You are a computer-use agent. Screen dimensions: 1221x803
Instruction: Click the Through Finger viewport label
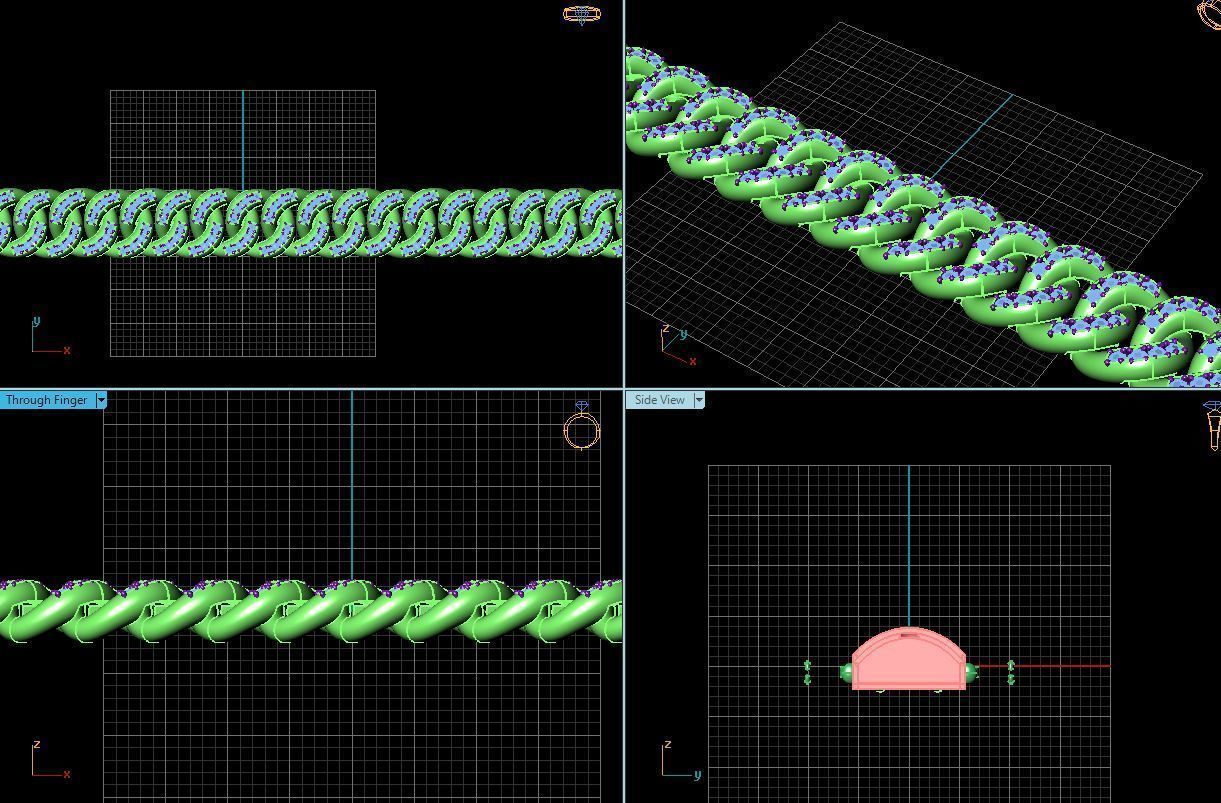[46, 400]
